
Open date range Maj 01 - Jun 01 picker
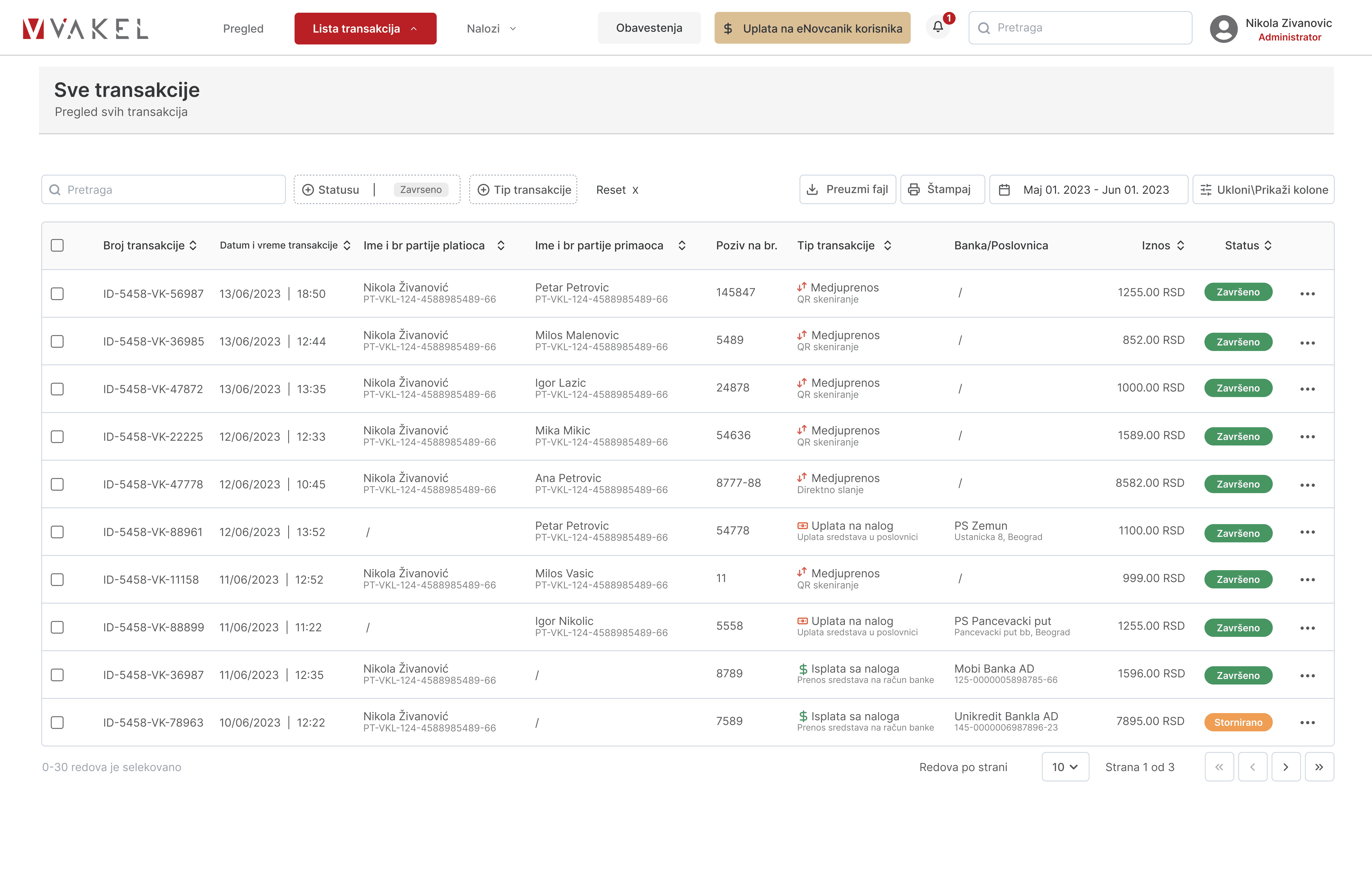(1088, 190)
